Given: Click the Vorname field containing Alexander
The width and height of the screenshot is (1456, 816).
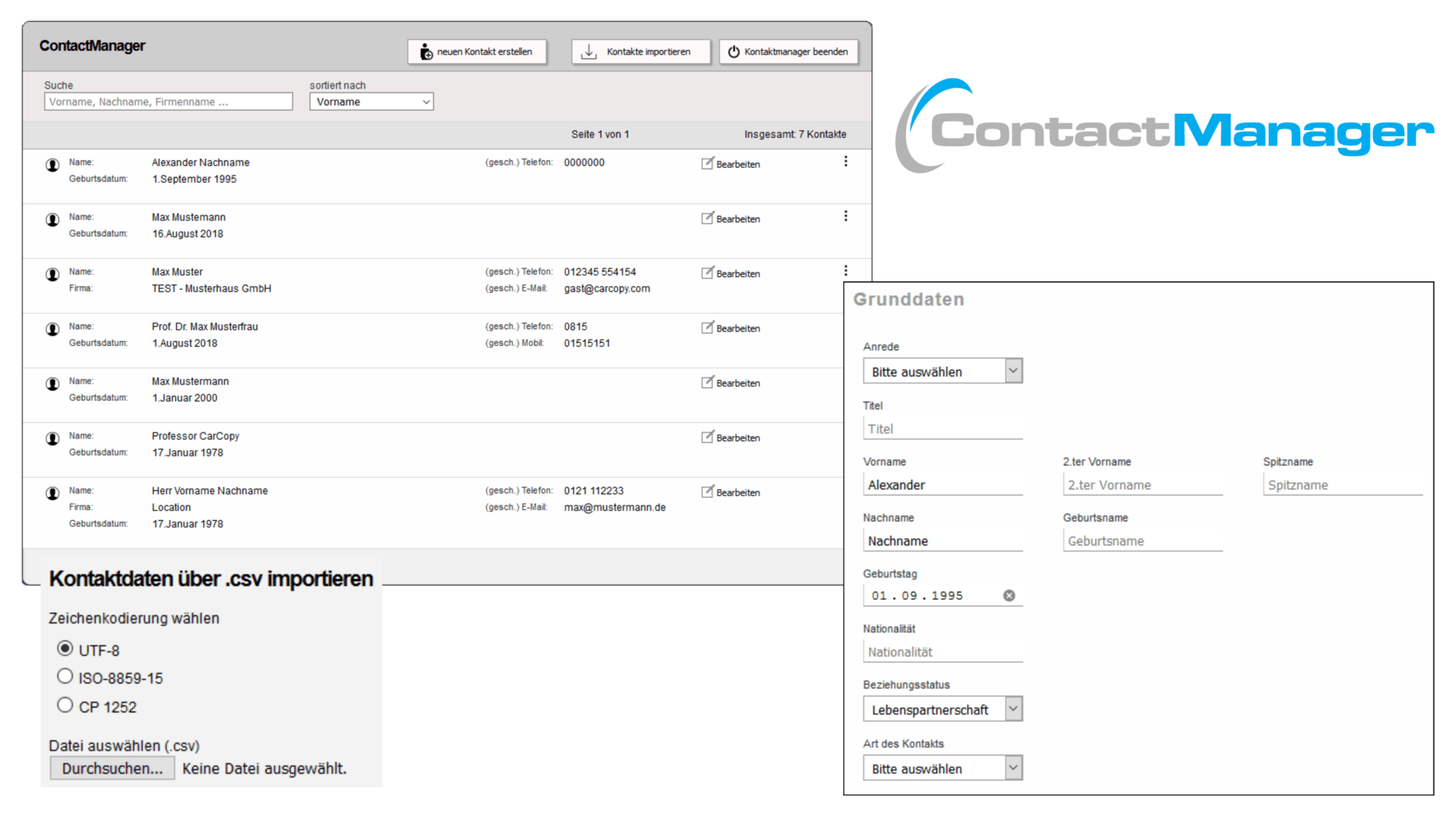Looking at the screenshot, I should (943, 485).
